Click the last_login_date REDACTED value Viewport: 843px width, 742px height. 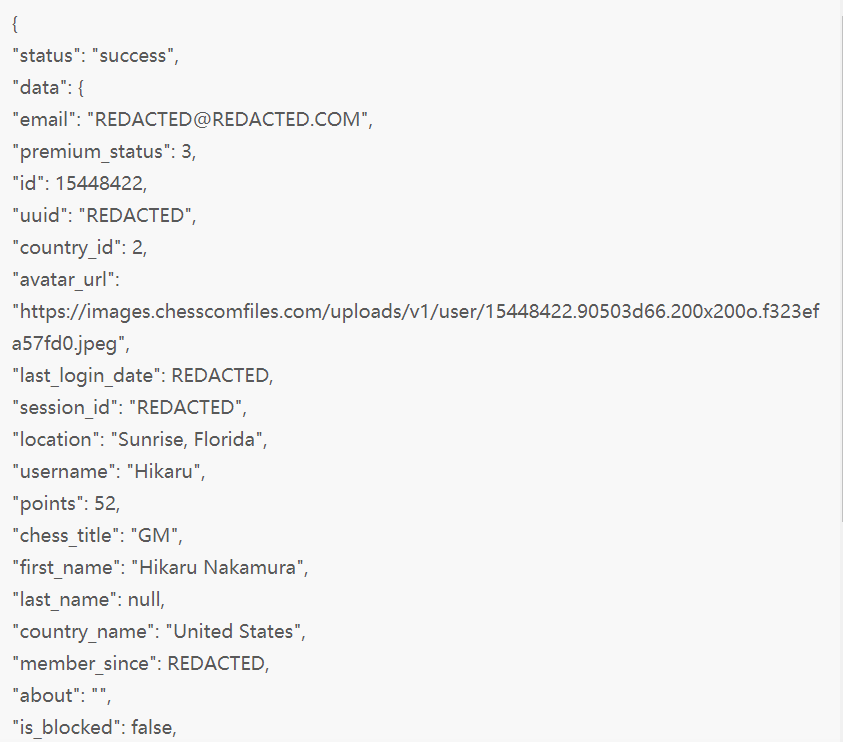tap(222, 375)
